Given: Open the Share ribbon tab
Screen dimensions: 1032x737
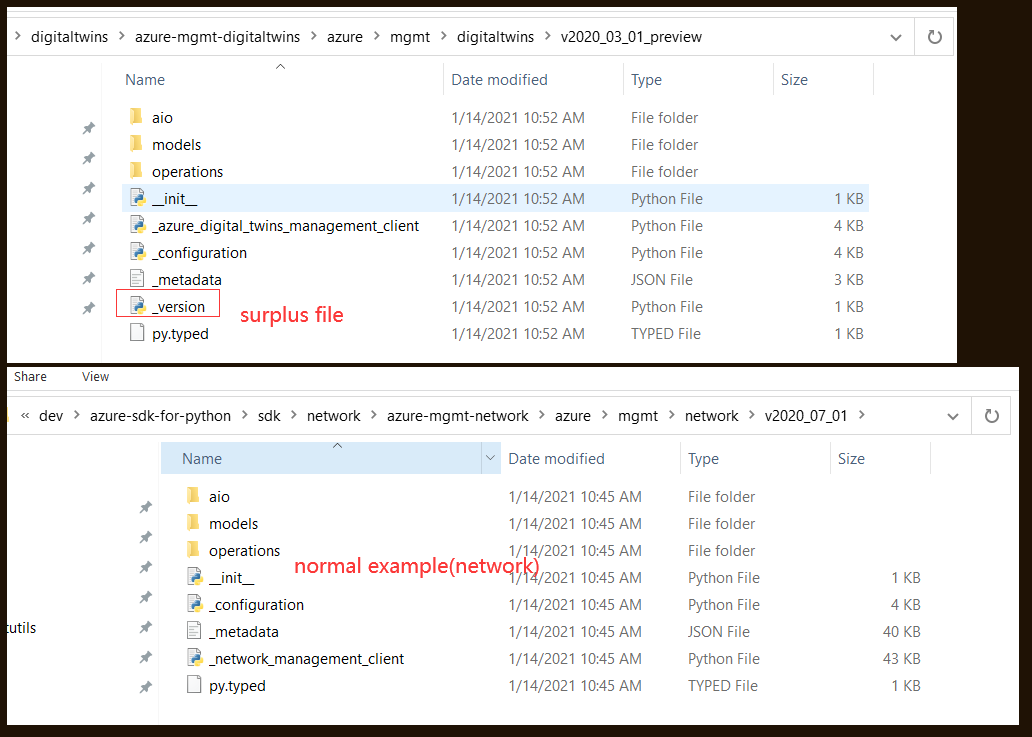Looking at the screenshot, I should click(30, 376).
